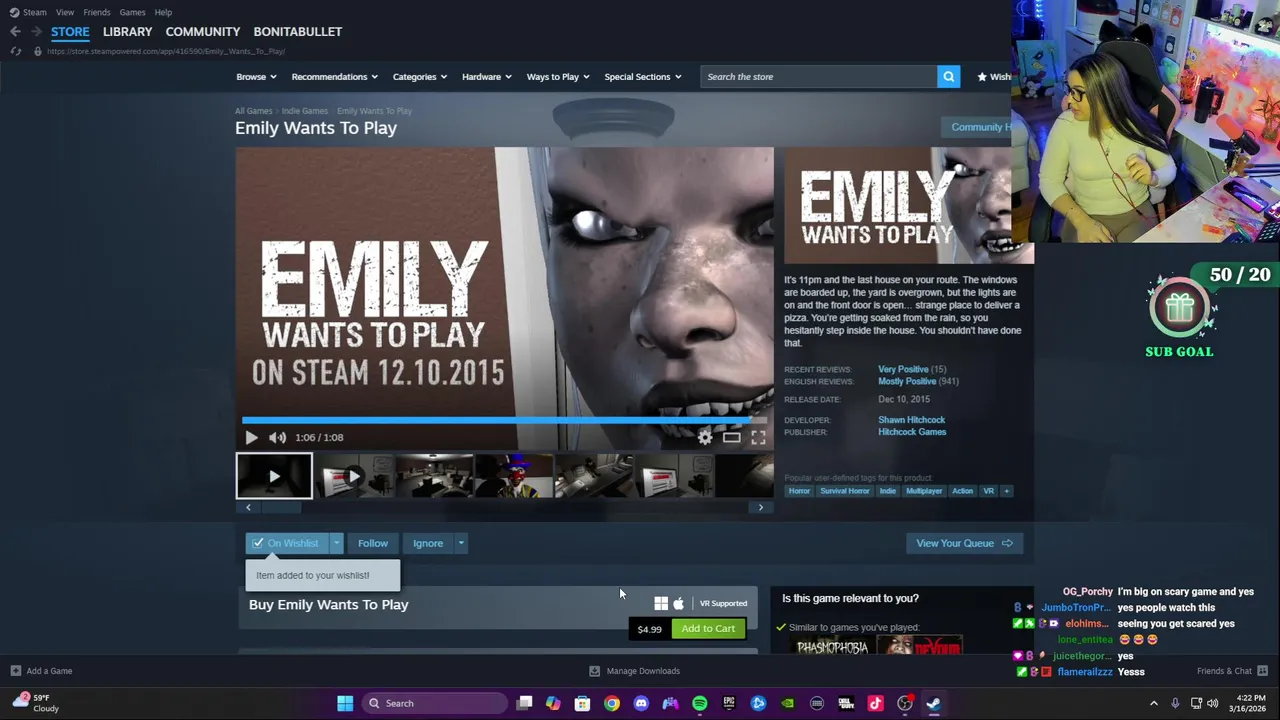Image resolution: width=1280 pixels, height=720 pixels.
Task: Click the plus tag button
Action: [1007, 491]
